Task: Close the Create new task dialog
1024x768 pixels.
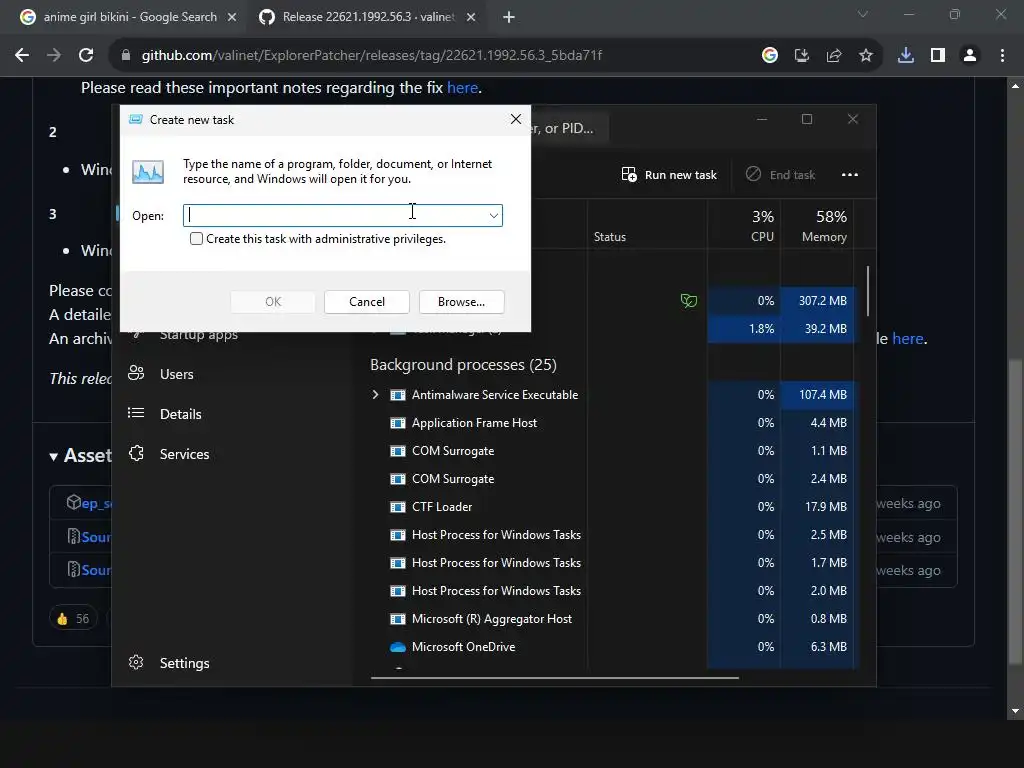Action: coord(516,119)
